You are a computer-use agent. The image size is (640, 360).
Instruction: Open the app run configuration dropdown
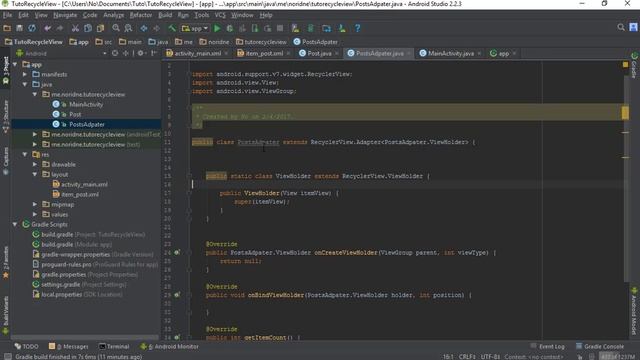pos(195,28)
